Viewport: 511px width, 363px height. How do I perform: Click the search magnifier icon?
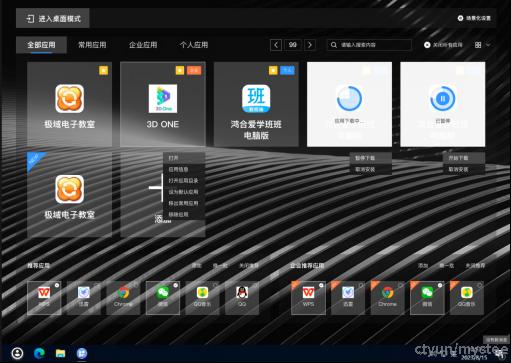(x=334, y=45)
